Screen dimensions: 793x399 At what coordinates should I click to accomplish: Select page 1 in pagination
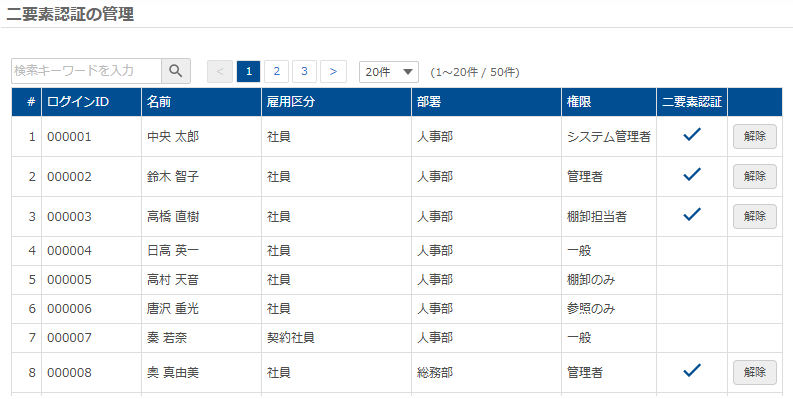248,71
